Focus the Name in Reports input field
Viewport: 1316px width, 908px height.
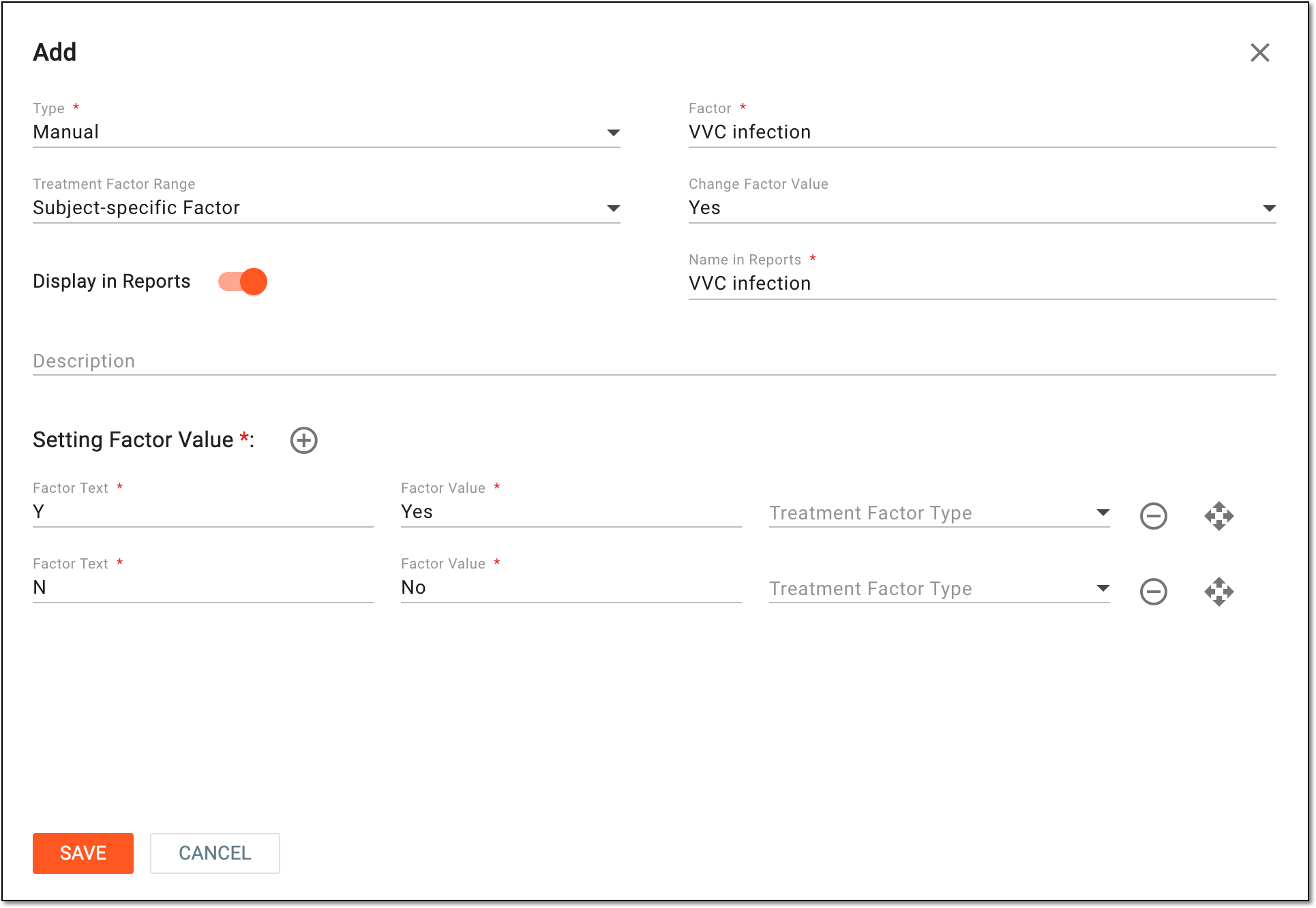(x=982, y=284)
